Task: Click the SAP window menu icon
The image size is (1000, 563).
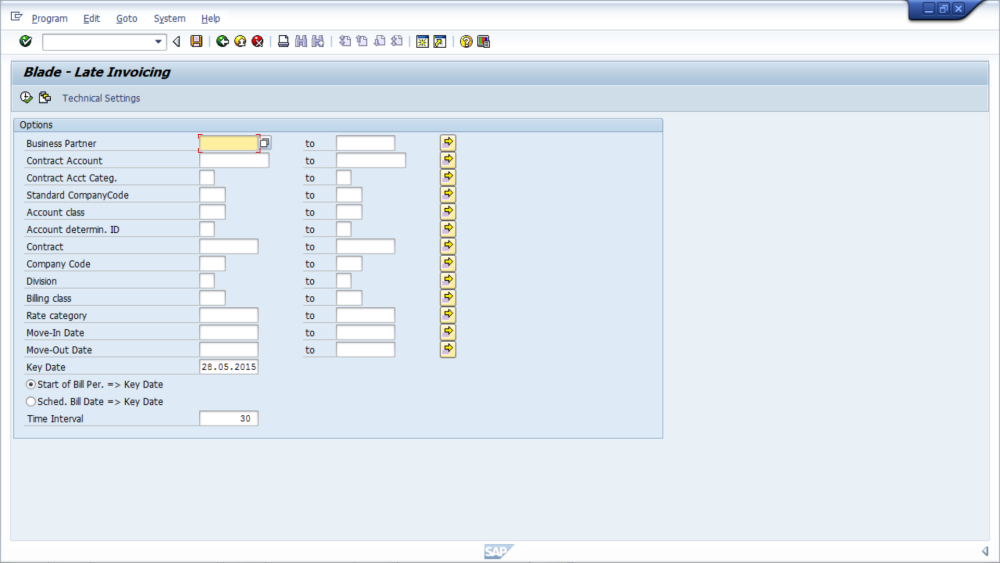Action: pos(17,17)
